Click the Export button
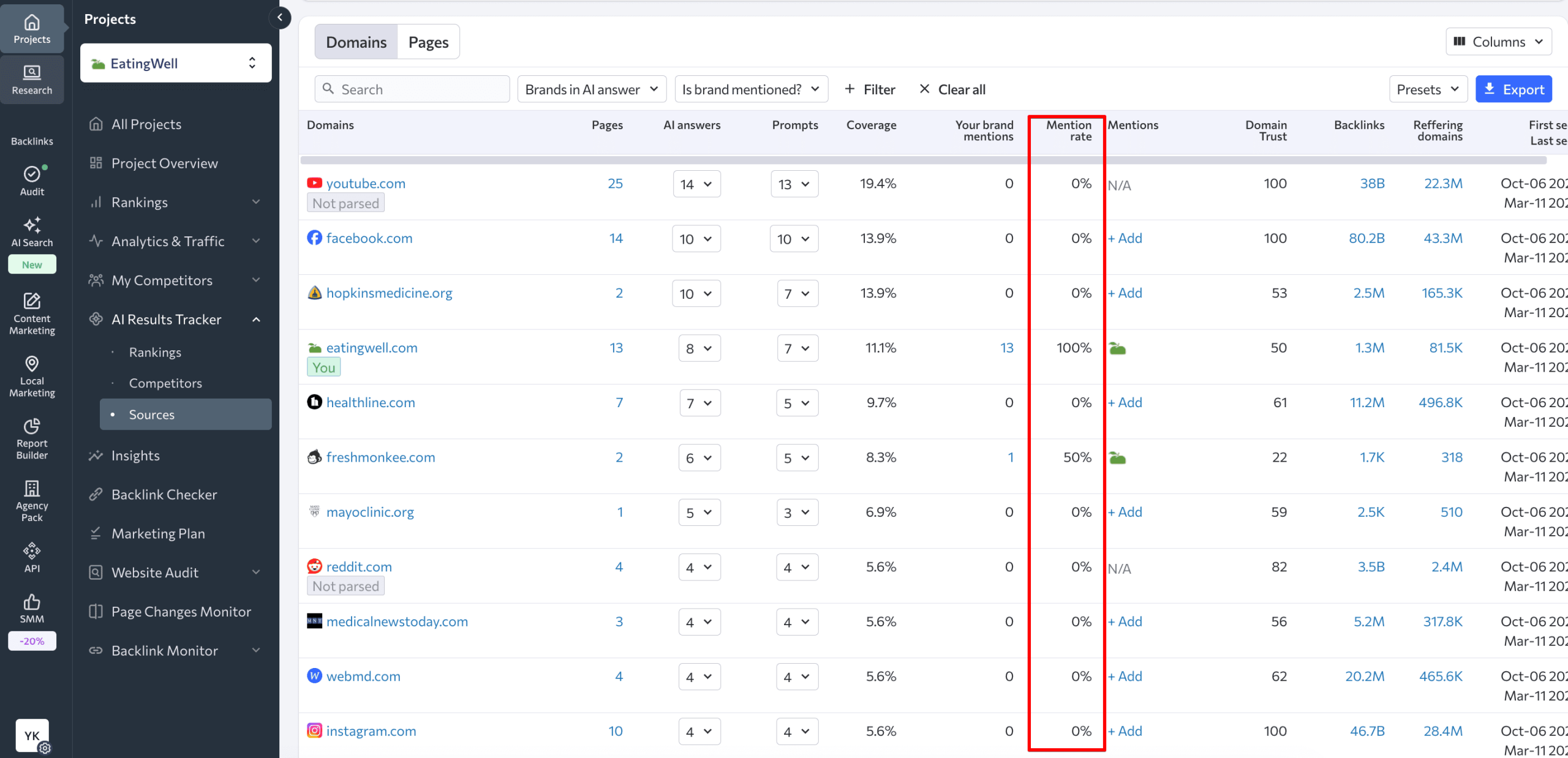Viewport: 1568px width, 758px height. 1513,89
